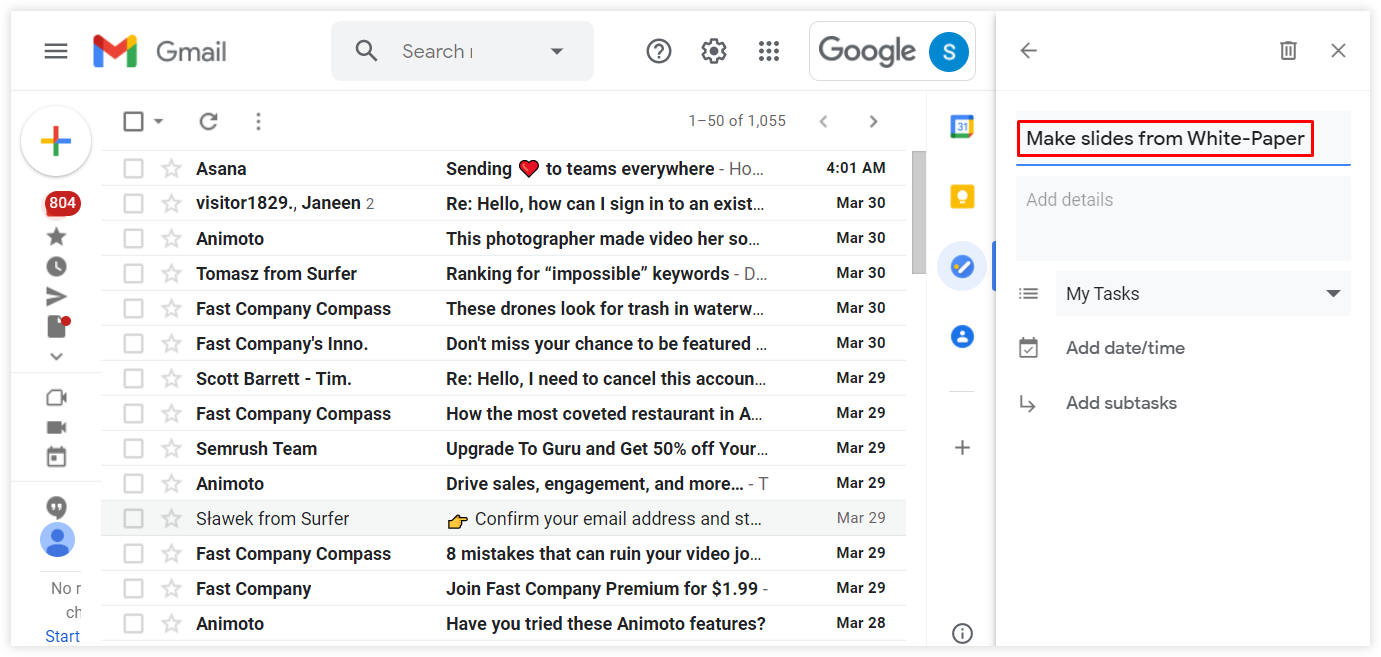Viewport: 1381px width, 657px height.
Task: Open the Google apps grid menu
Action: pyautogui.click(x=768, y=50)
